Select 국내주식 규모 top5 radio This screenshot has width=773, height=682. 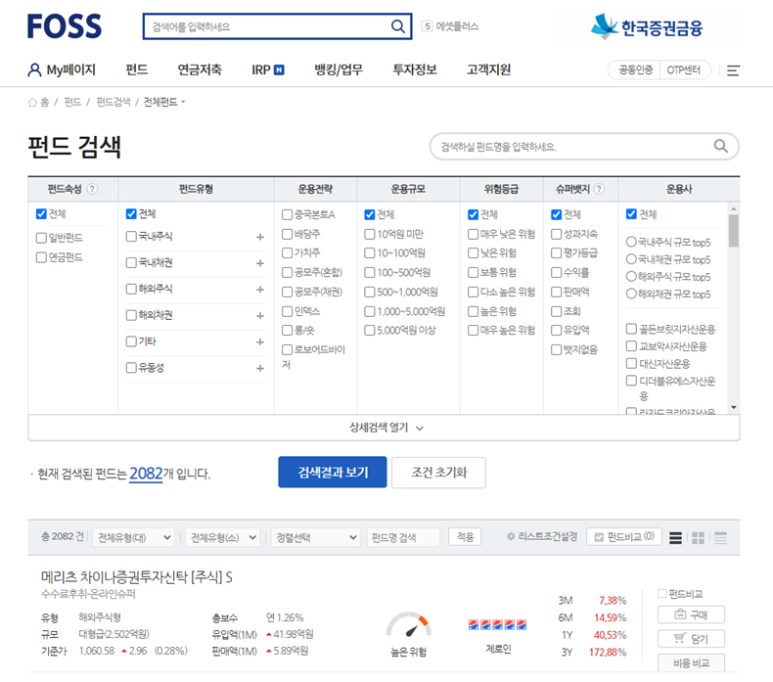coord(631,242)
